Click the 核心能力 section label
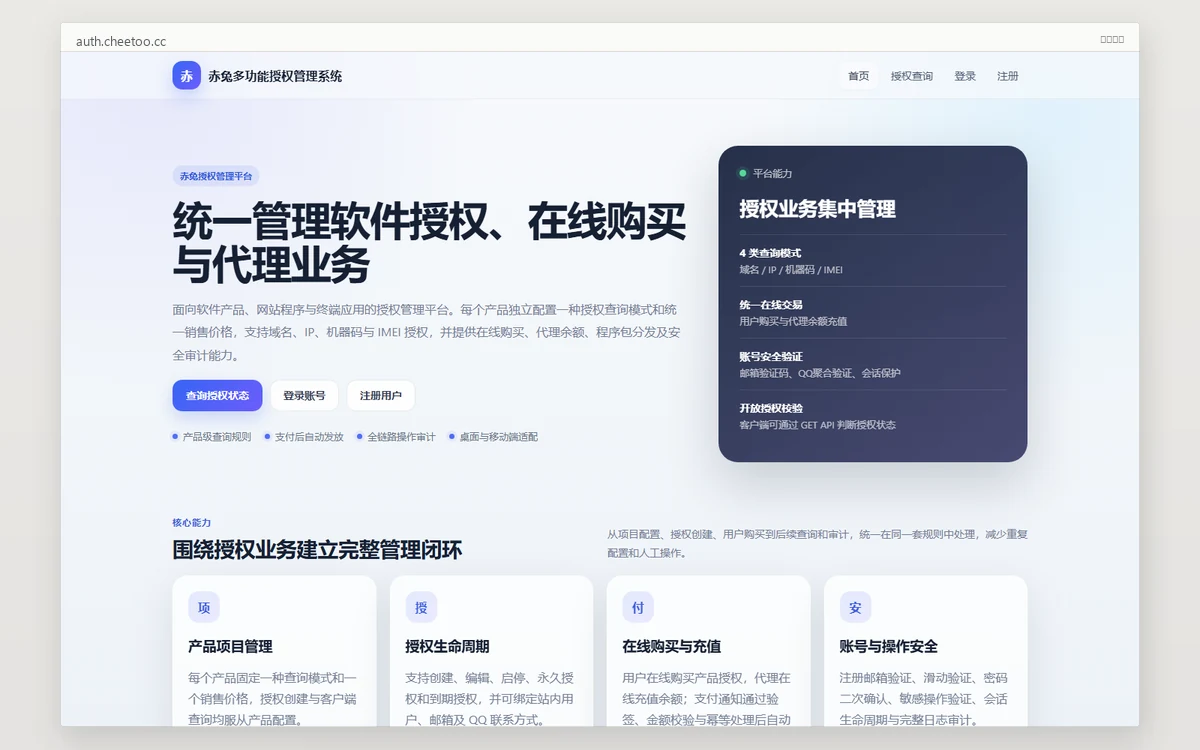The width and height of the screenshot is (1200, 750). coord(192,522)
